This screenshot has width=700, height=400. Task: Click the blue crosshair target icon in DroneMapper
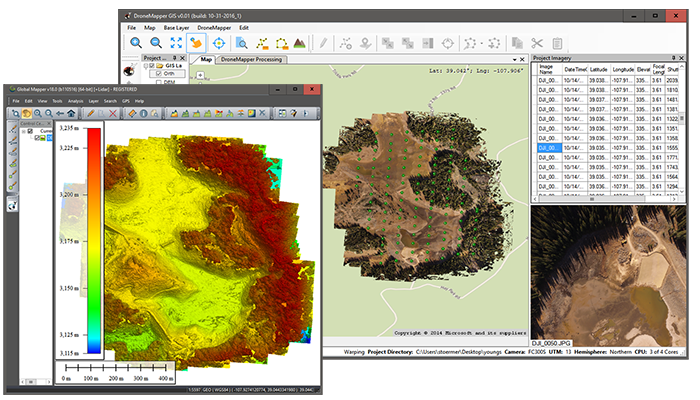[219, 43]
